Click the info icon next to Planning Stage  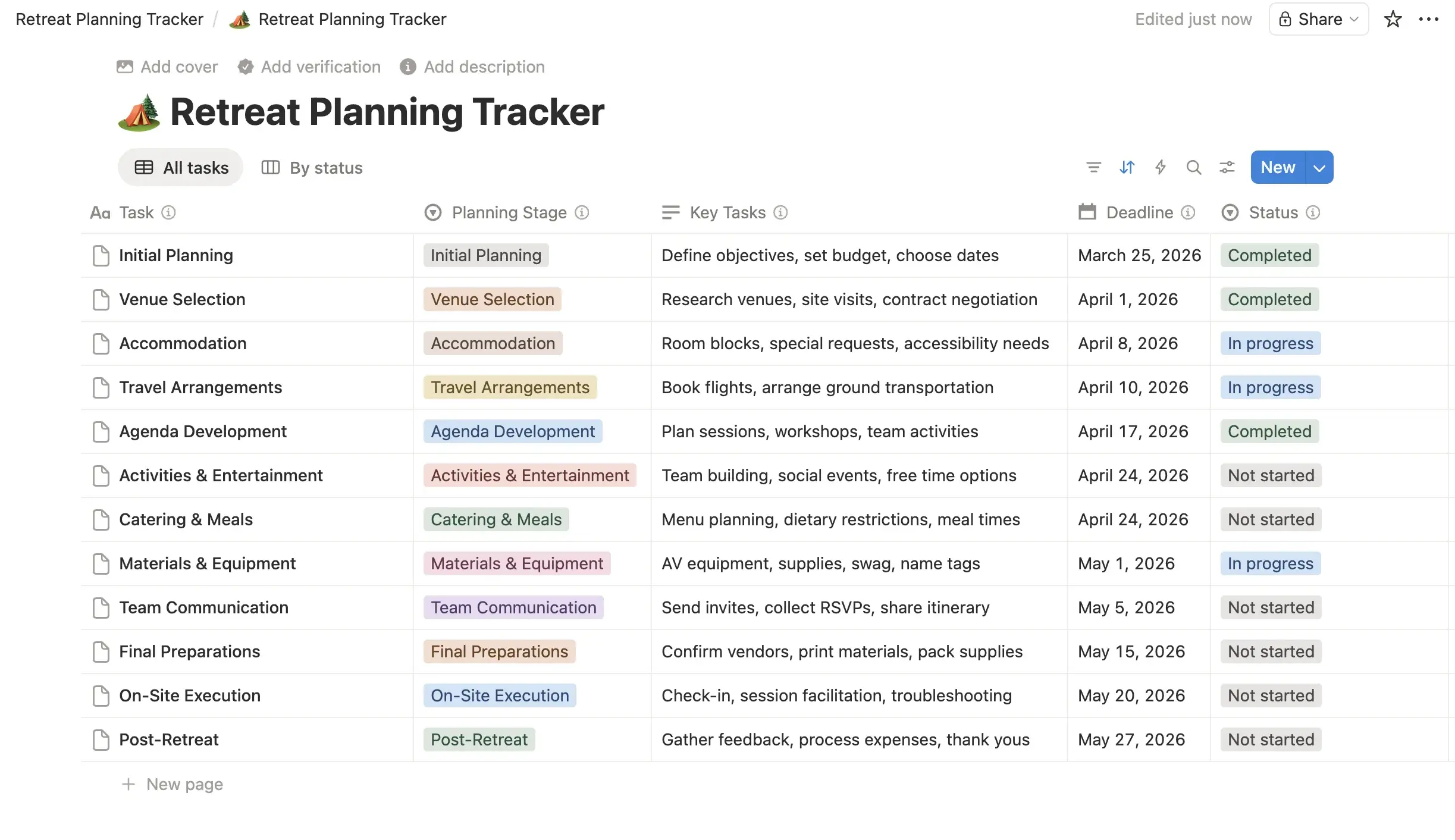tap(583, 212)
